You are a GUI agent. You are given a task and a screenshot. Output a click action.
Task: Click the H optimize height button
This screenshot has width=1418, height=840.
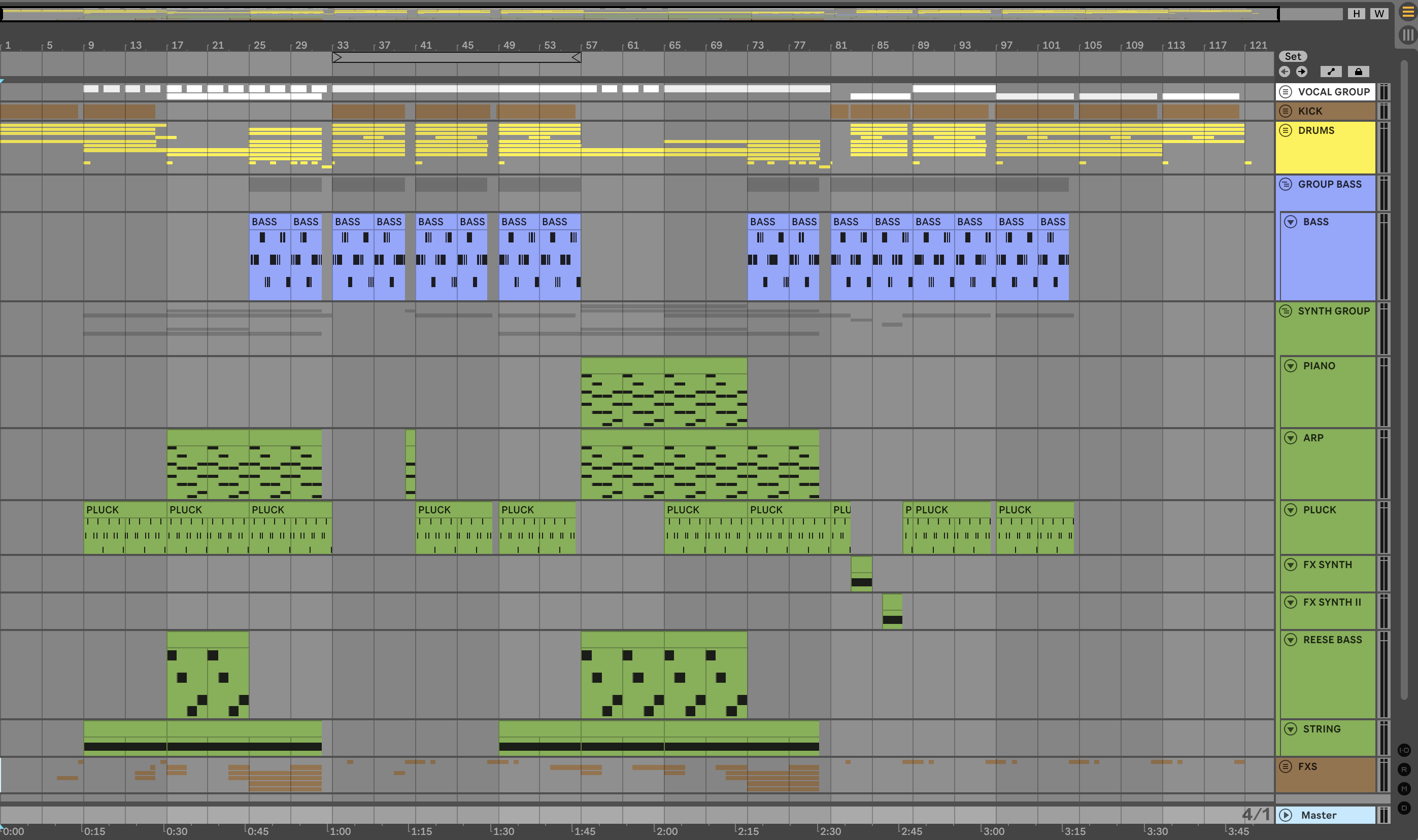(x=1356, y=14)
